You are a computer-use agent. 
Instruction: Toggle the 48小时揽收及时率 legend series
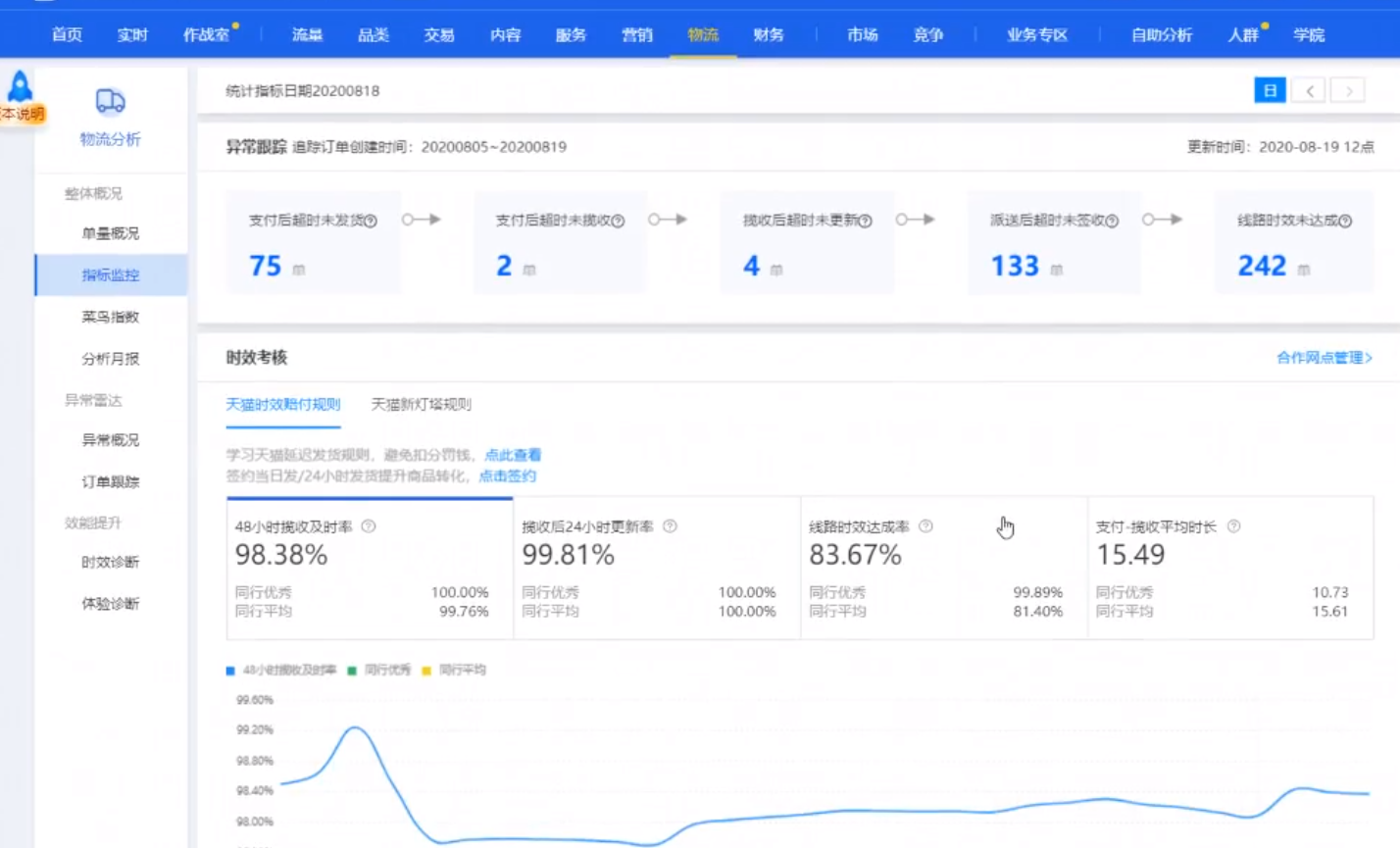point(281,671)
